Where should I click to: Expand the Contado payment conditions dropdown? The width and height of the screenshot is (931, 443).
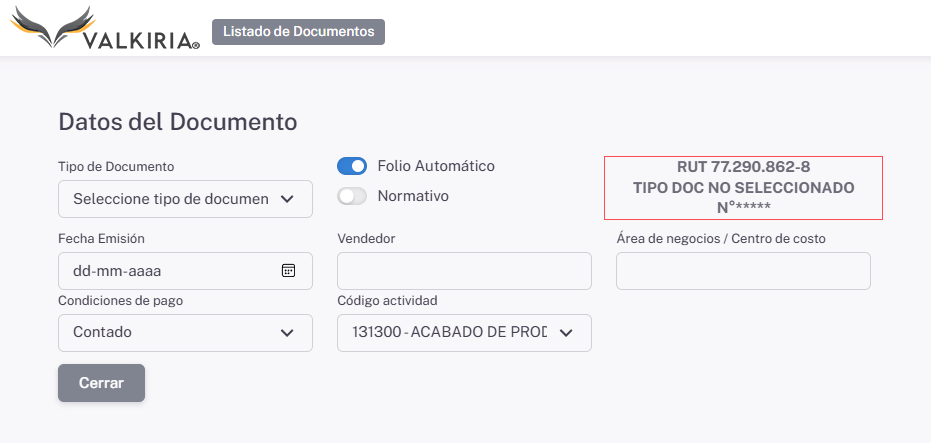coord(170,333)
